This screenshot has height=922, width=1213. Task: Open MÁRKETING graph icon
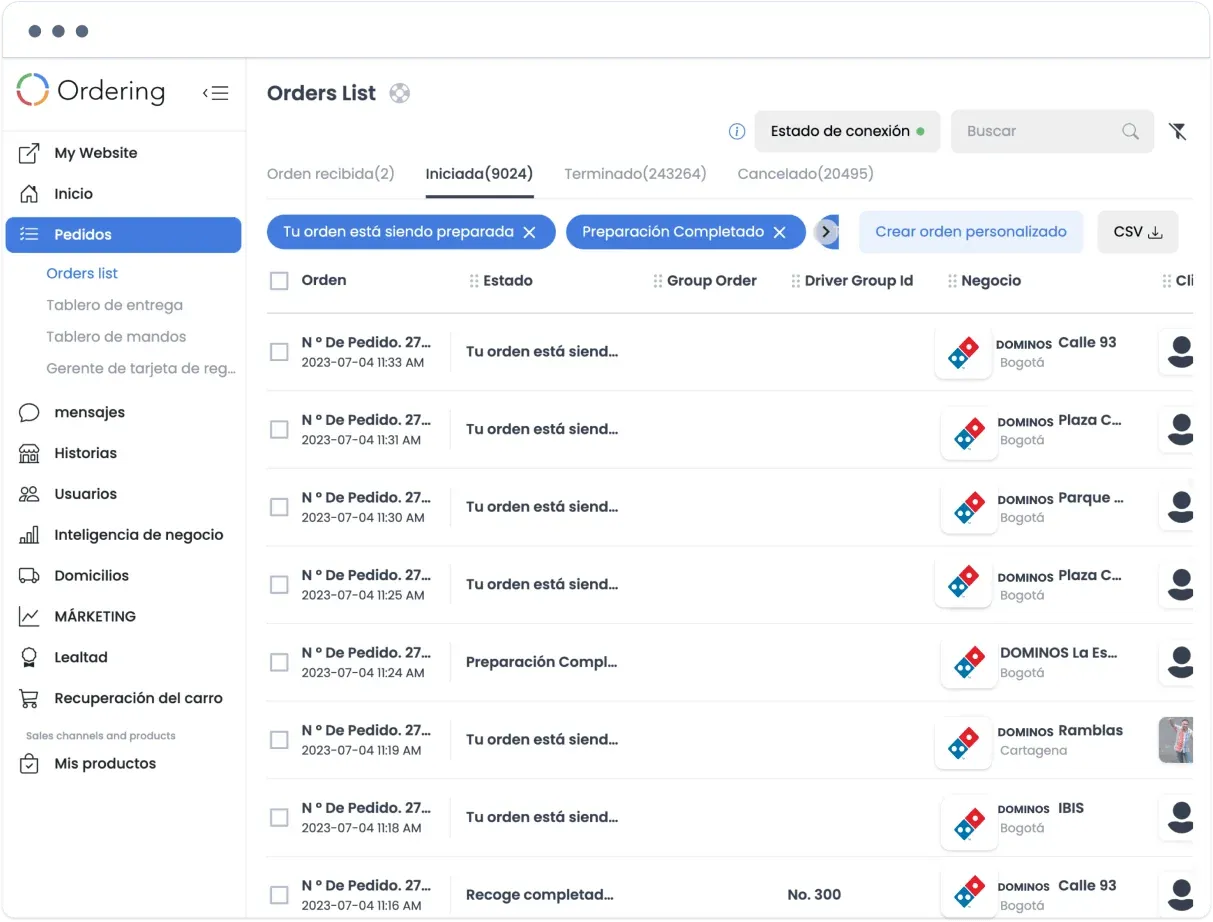click(x=29, y=617)
